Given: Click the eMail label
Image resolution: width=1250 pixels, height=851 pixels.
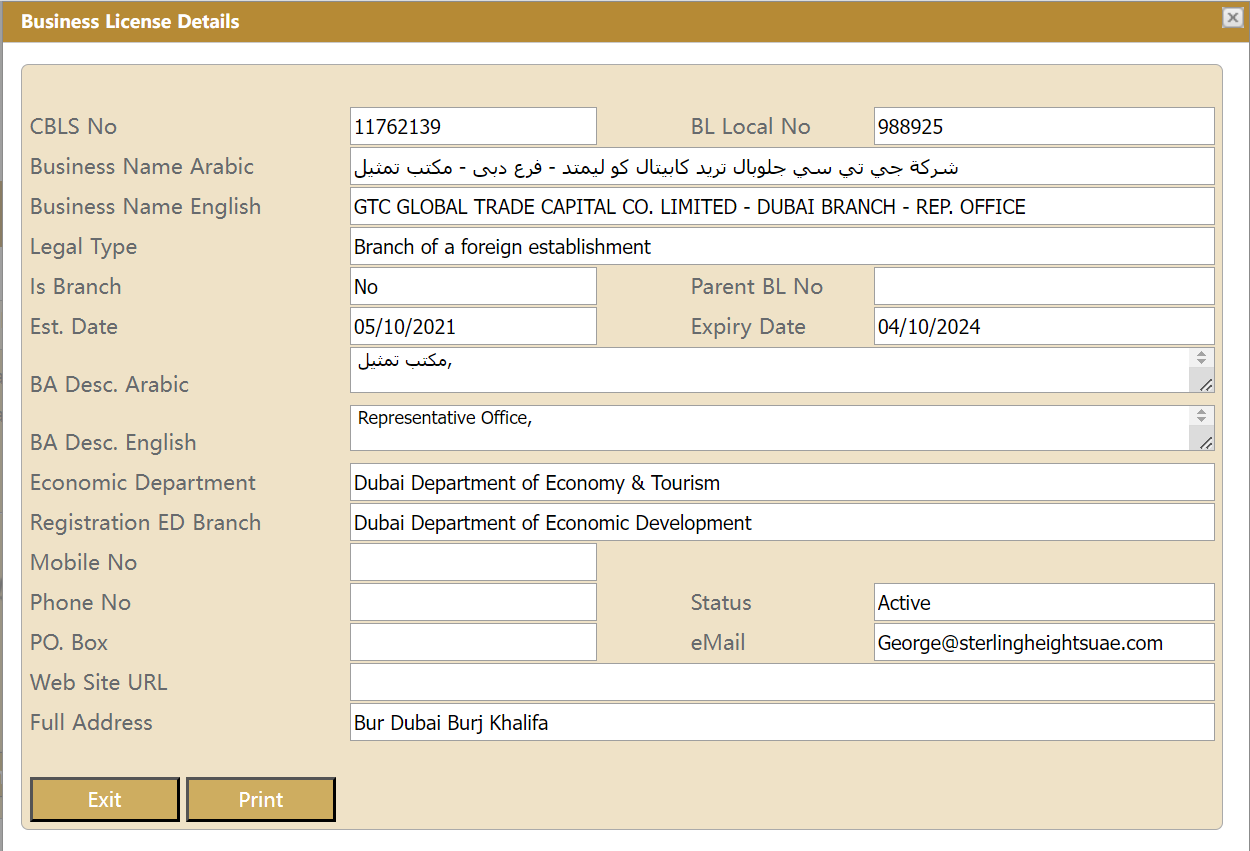Looking at the screenshot, I should click(x=718, y=642).
